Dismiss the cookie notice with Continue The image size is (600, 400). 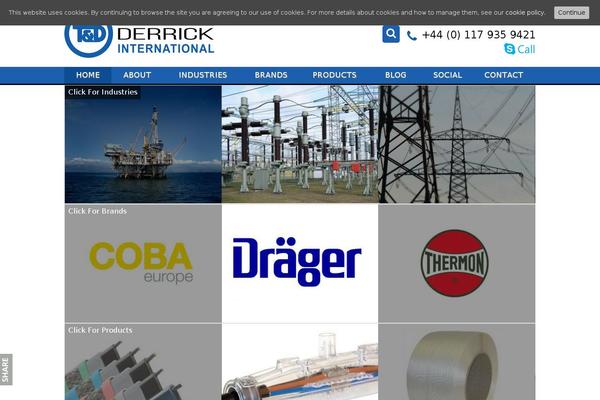click(571, 12)
